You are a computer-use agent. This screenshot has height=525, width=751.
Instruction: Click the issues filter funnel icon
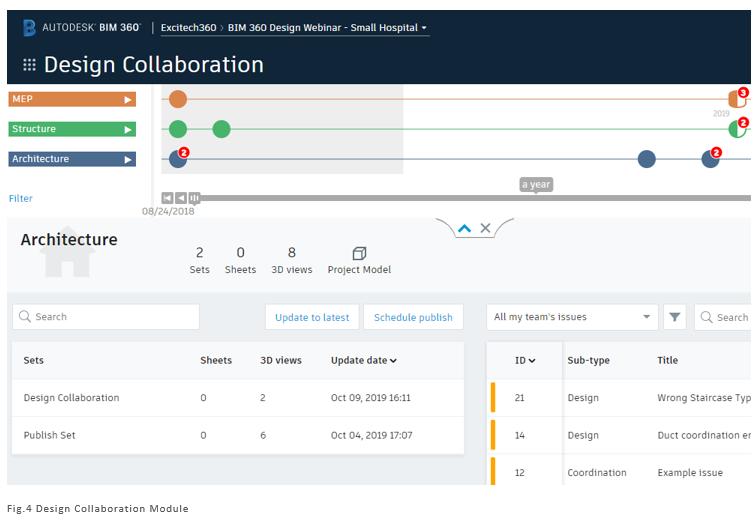coord(675,317)
